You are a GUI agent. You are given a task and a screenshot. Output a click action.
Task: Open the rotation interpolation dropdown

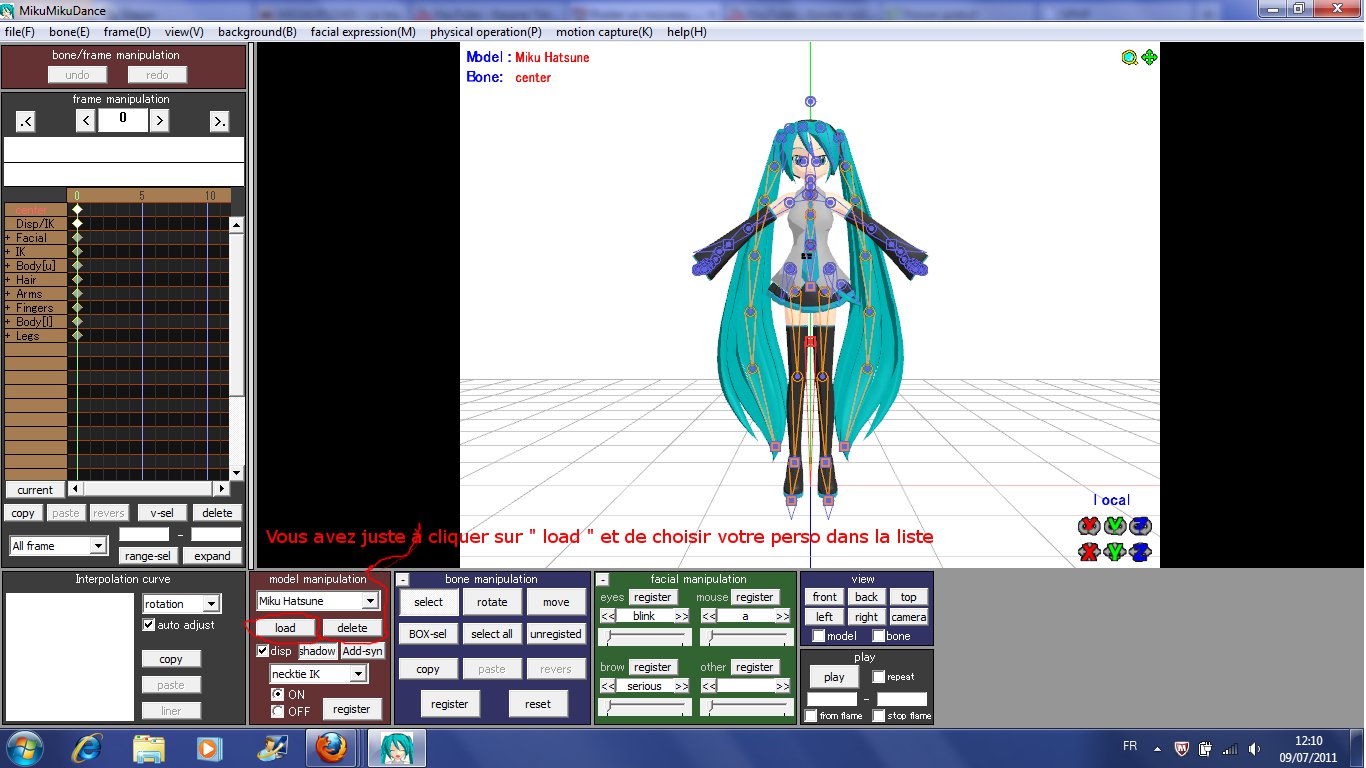210,604
